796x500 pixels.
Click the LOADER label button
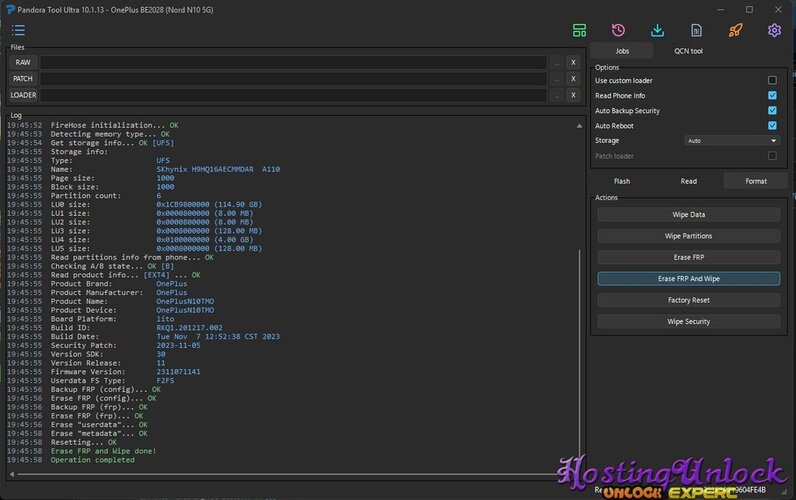pos(23,95)
